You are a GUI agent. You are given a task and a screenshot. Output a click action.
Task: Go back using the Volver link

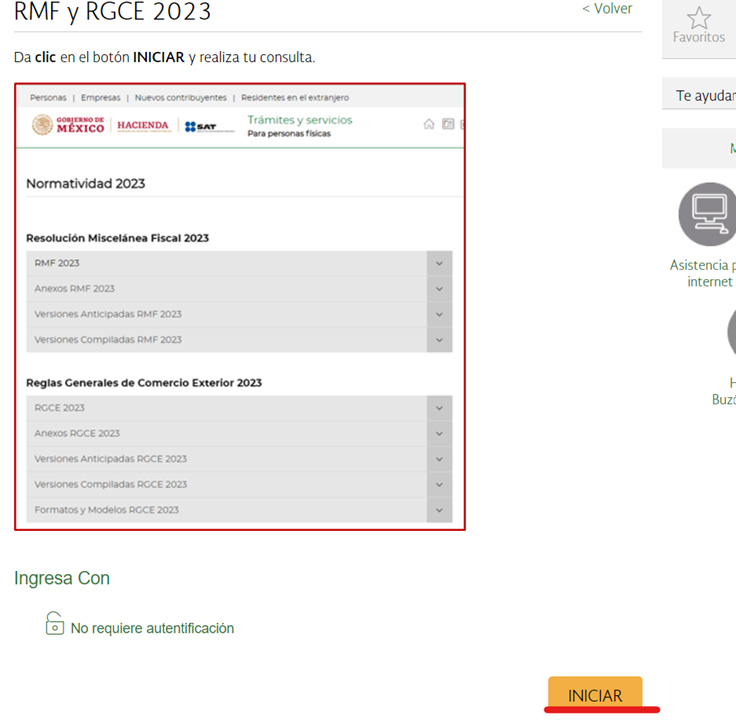click(607, 9)
